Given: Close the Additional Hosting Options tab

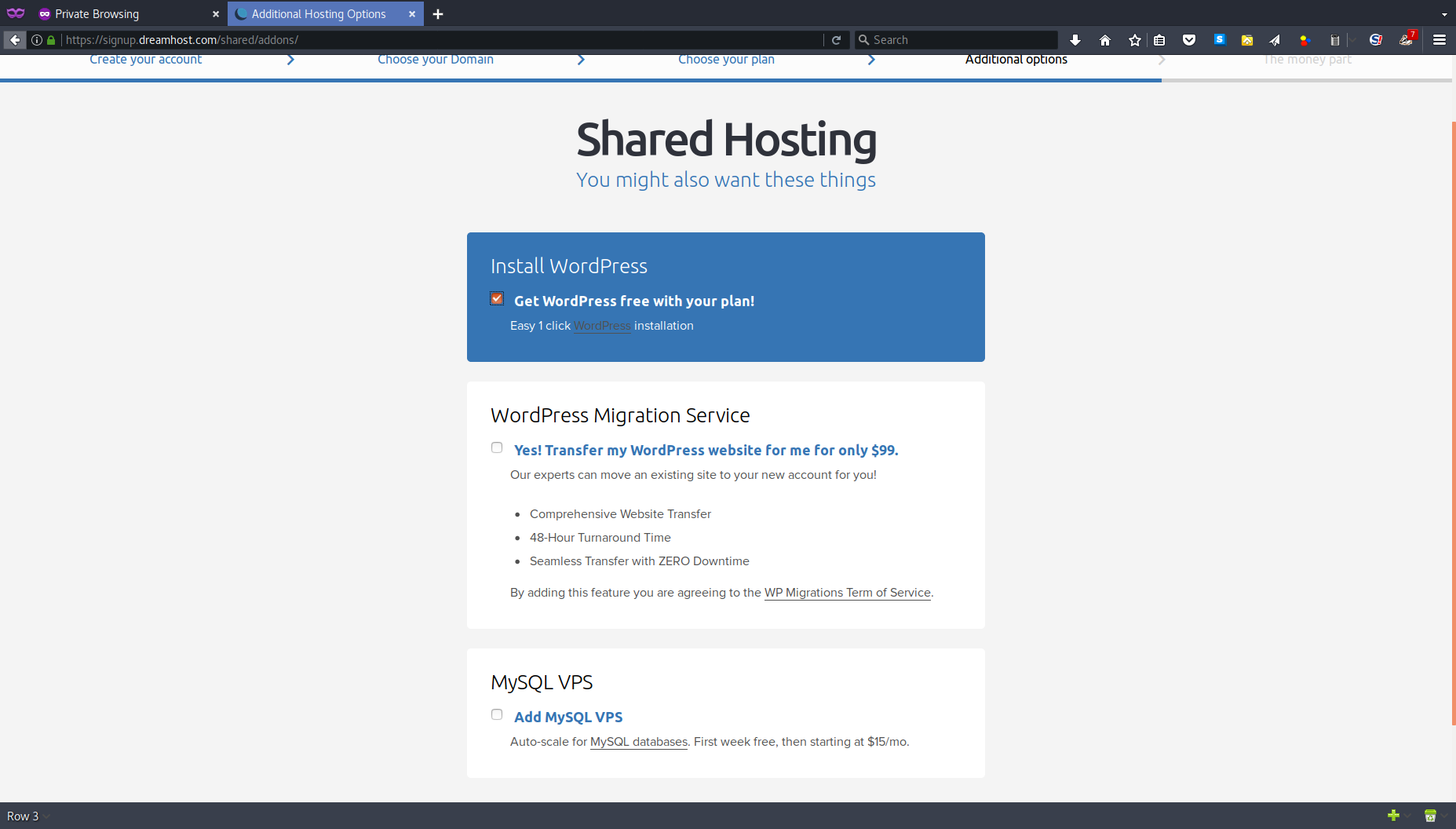Looking at the screenshot, I should (x=412, y=14).
